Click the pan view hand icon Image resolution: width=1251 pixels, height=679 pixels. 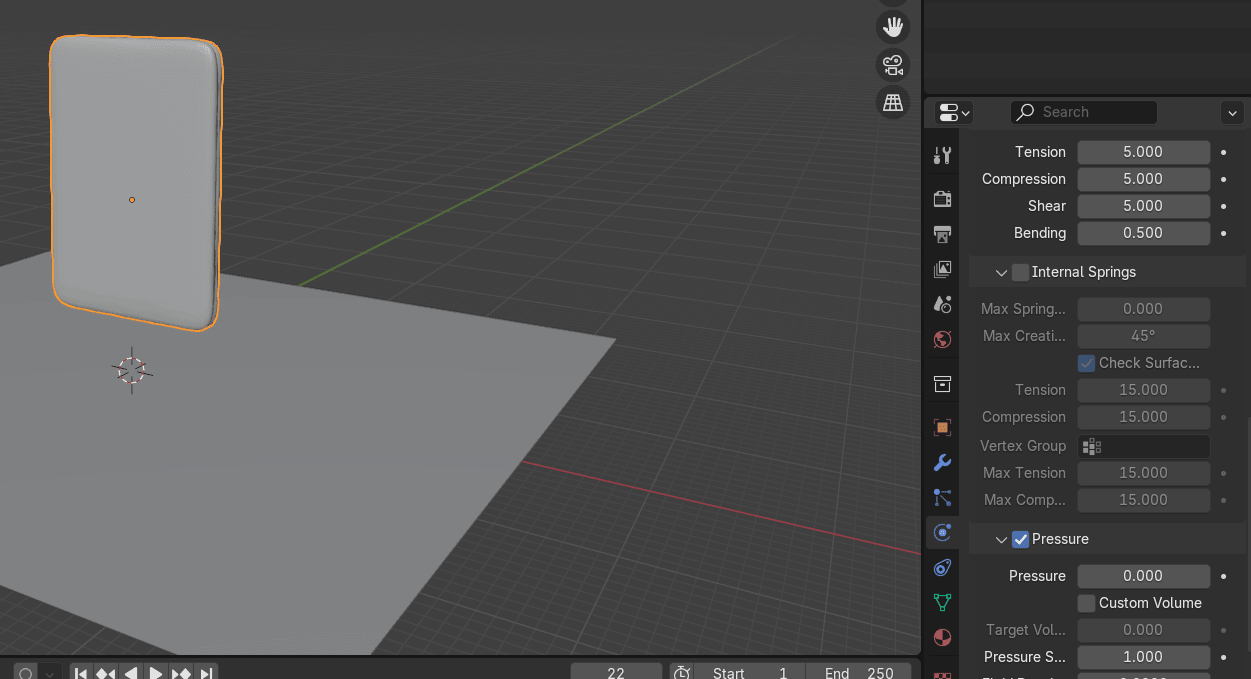coord(893,27)
